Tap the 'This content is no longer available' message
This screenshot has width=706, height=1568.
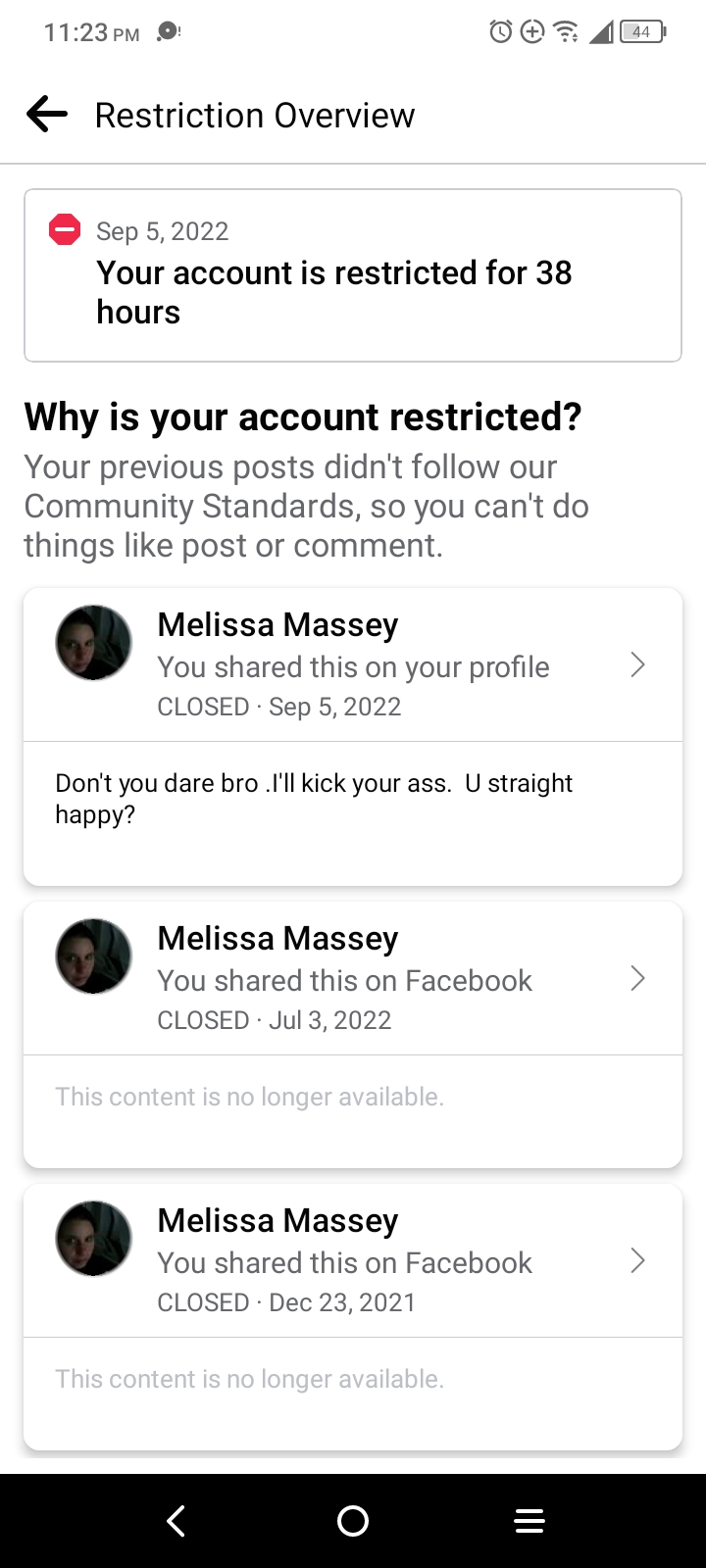point(249,1096)
